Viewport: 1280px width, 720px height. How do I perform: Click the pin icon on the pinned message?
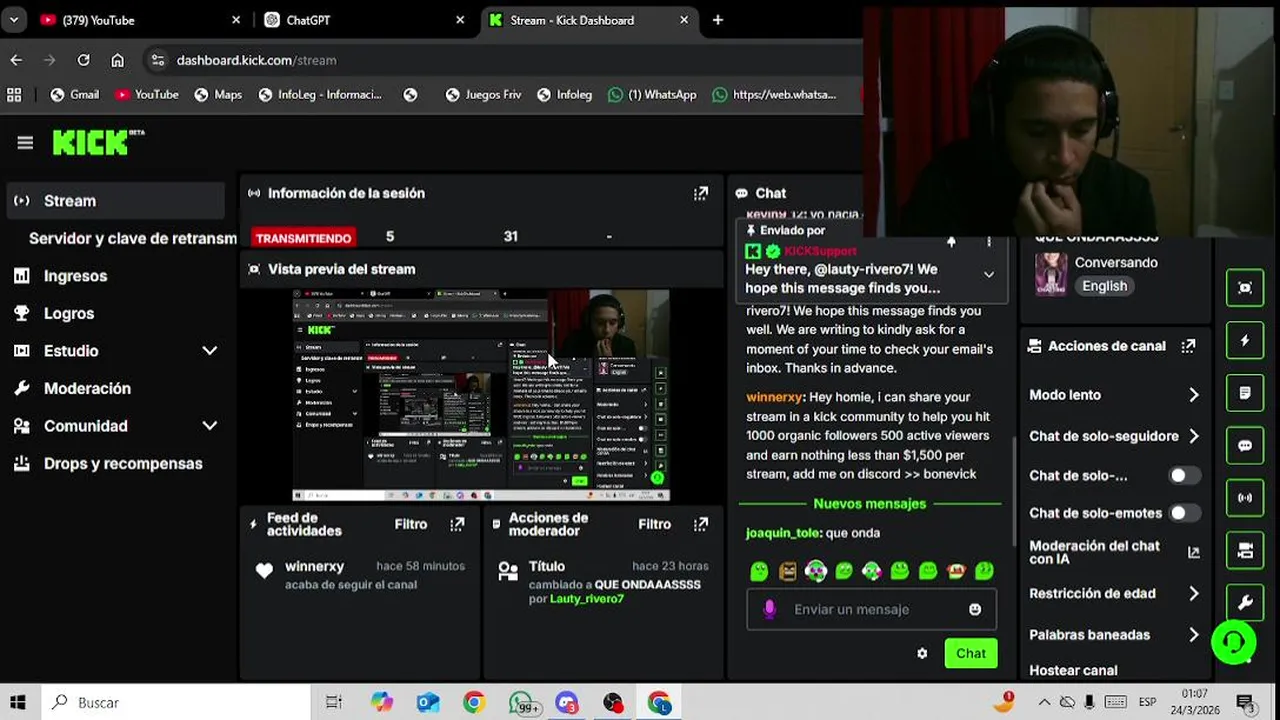[x=951, y=242]
